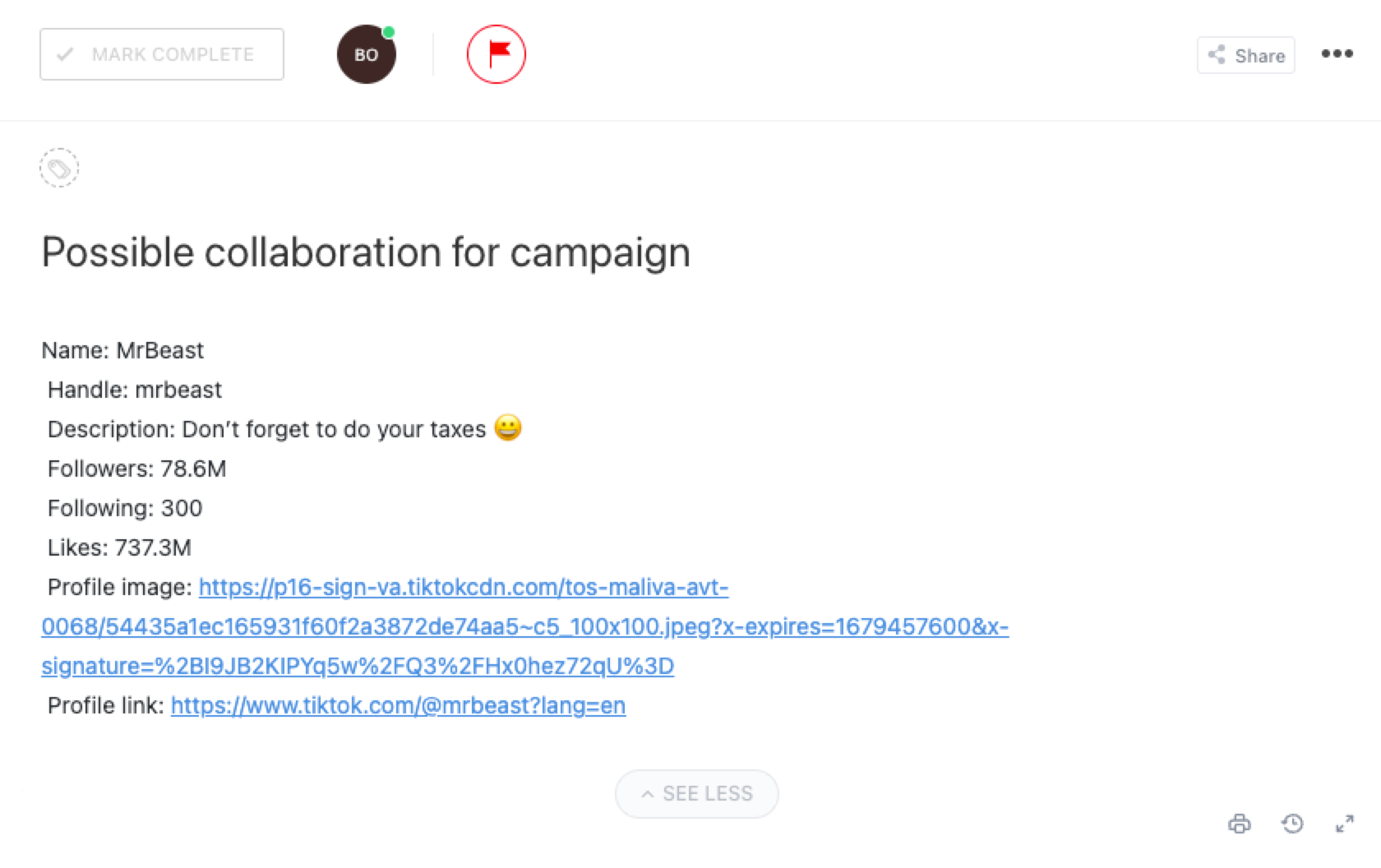The height and width of the screenshot is (868, 1381).
Task: Click the Followers: 78.6M line
Action: point(136,469)
